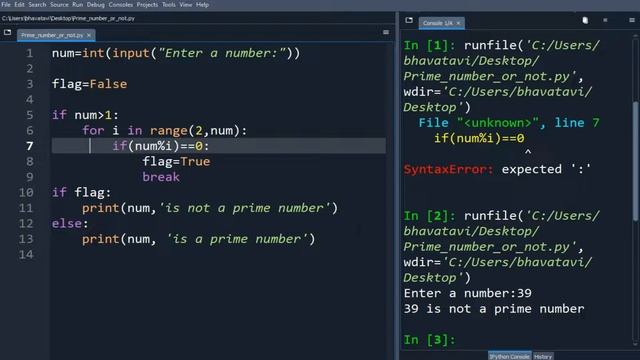The height and width of the screenshot is (360, 640).
Task: Click the file path in editor header
Action: coord(68,18)
